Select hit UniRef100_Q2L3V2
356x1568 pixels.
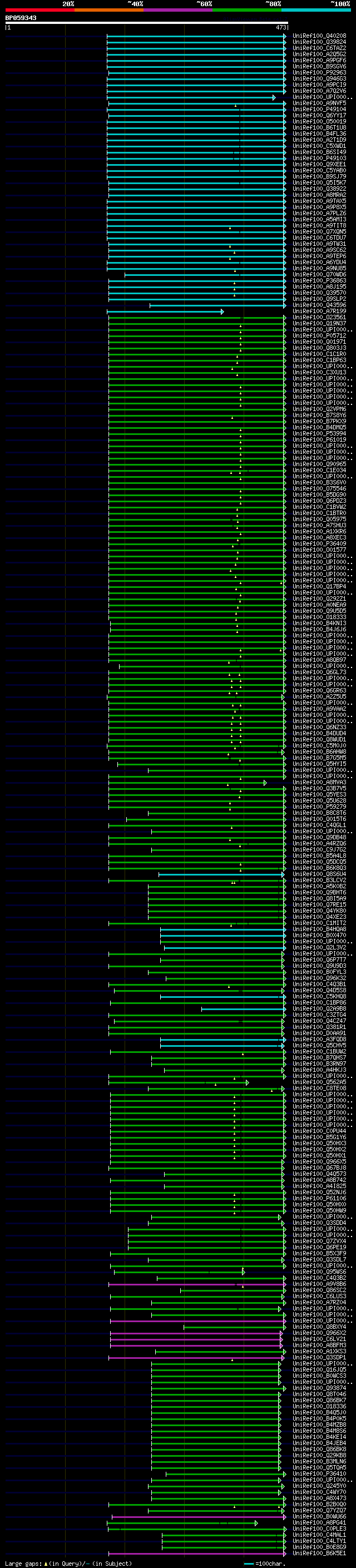(319, 948)
